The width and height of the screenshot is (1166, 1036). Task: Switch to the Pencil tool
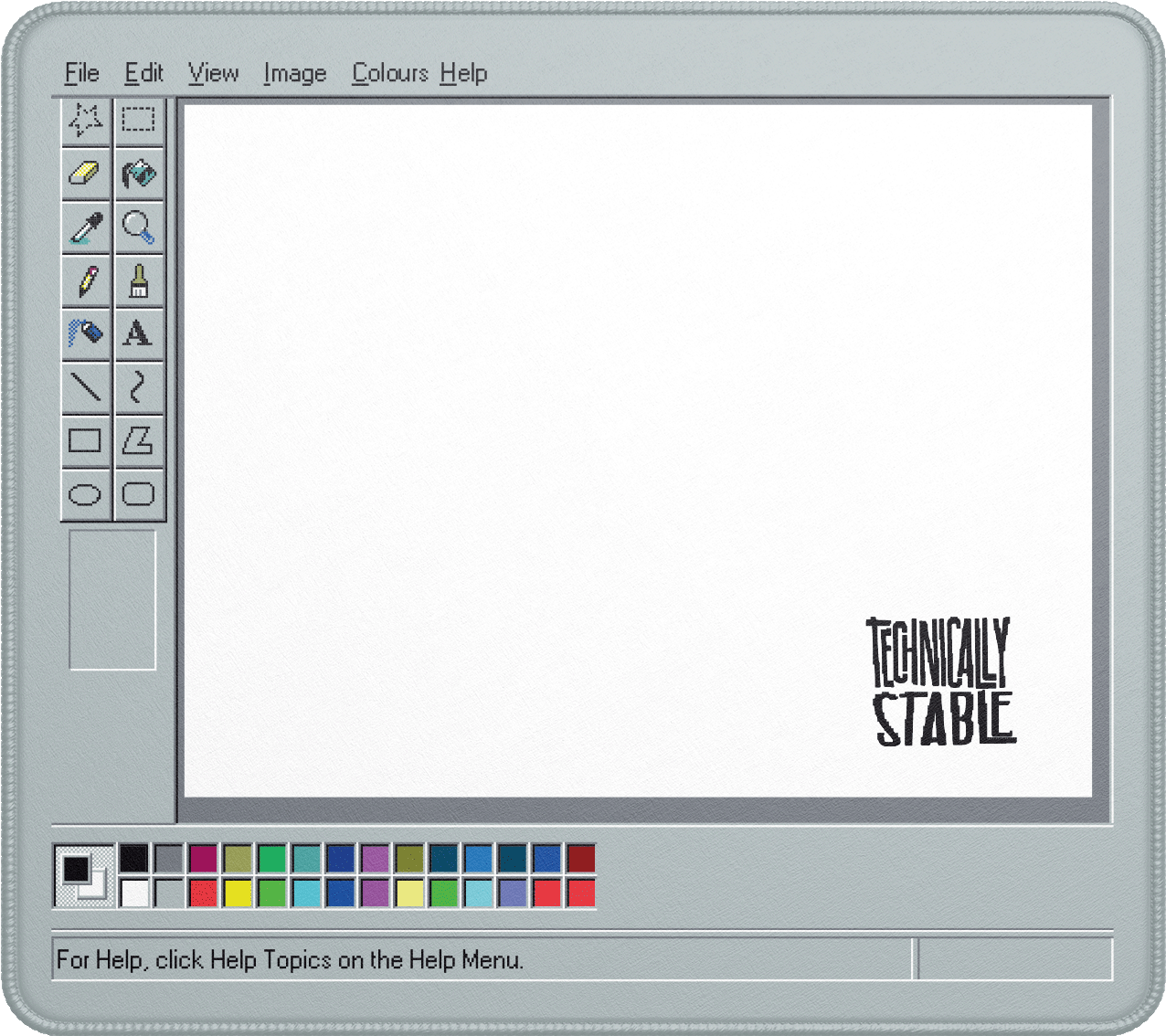point(86,280)
